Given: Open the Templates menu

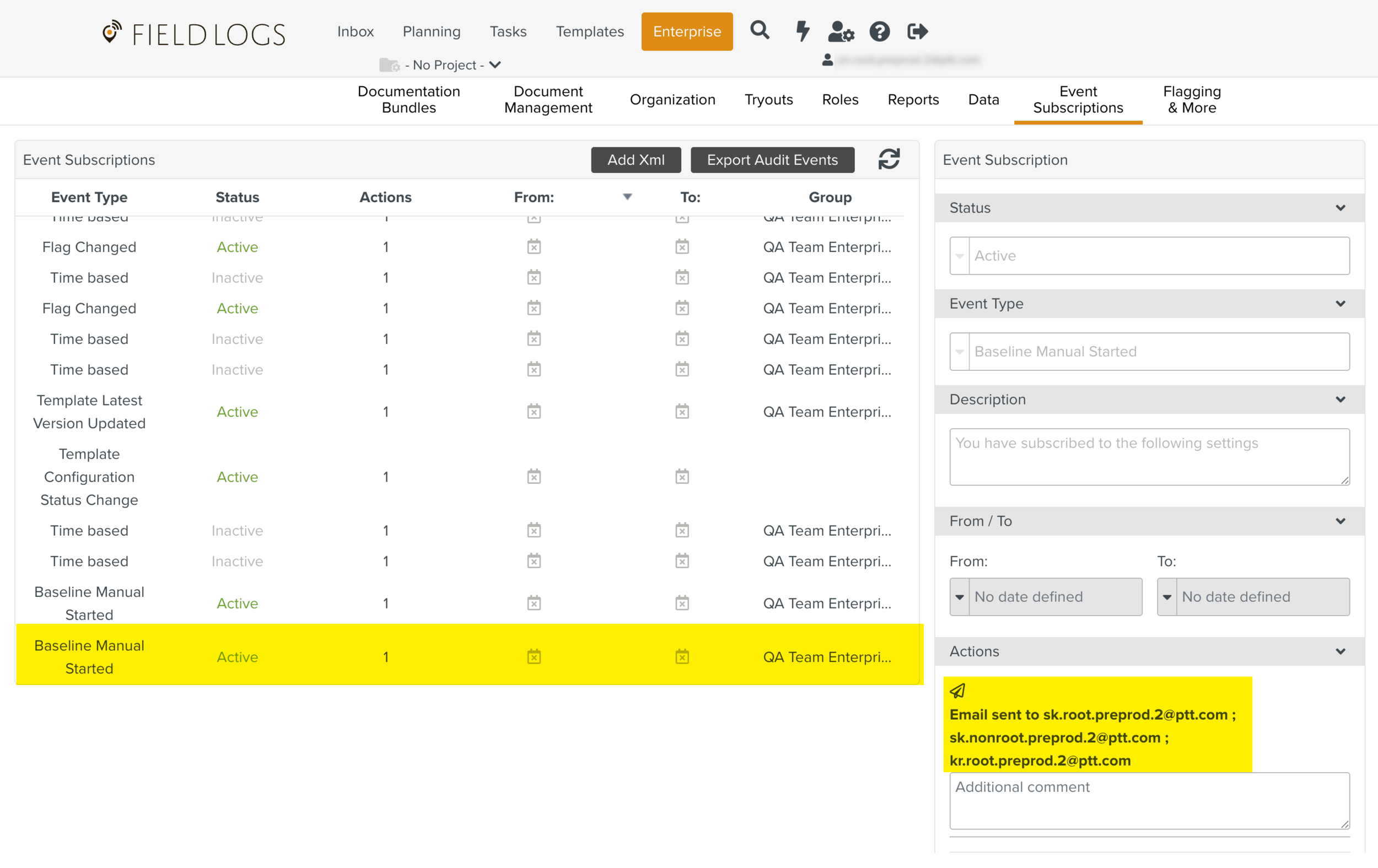Looking at the screenshot, I should tap(589, 31).
